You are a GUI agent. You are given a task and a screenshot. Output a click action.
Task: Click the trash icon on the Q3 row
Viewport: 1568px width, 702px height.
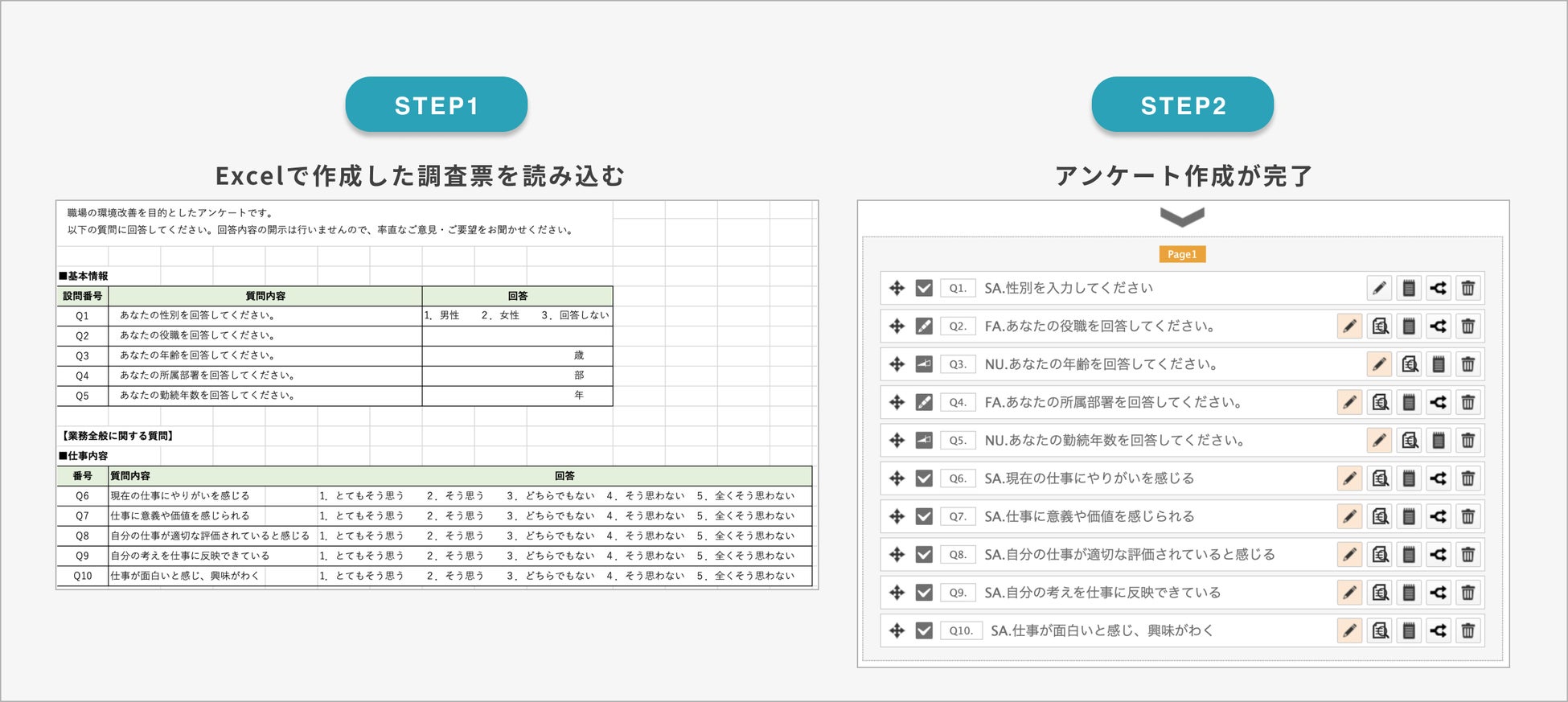point(1468,364)
